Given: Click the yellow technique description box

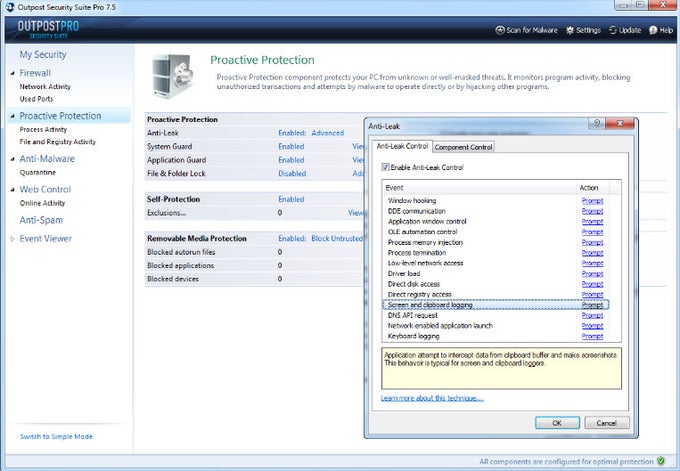Looking at the screenshot, I should pyautogui.click(x=501, y=368).
